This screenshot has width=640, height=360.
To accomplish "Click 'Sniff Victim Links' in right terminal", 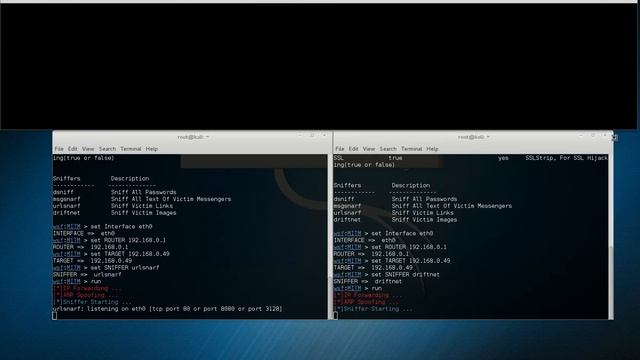I will click(423, 213).
